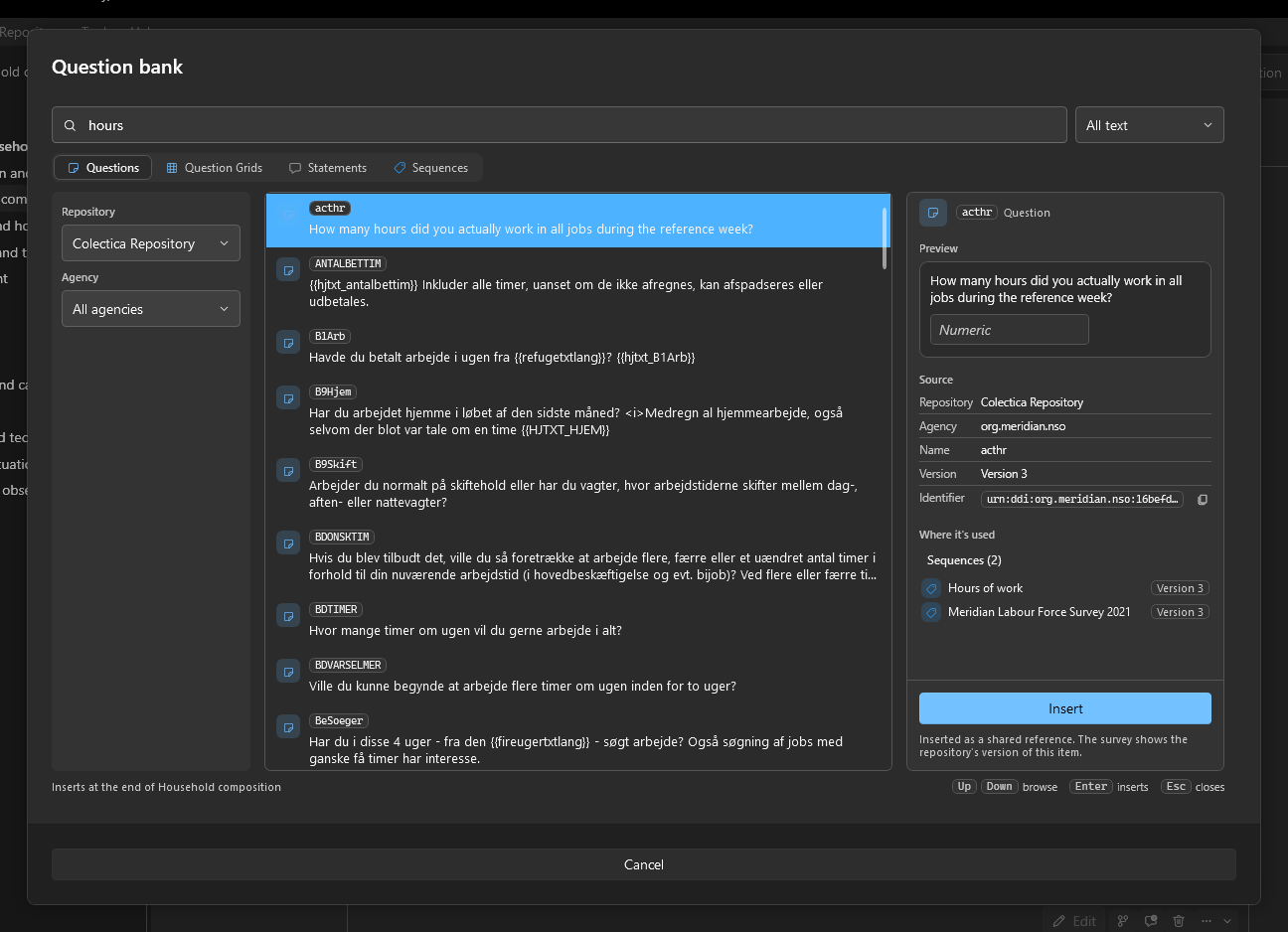Open the Hours of work sequence link
The width and height of the screenshot is (1288, 932).
click(985, 588)
